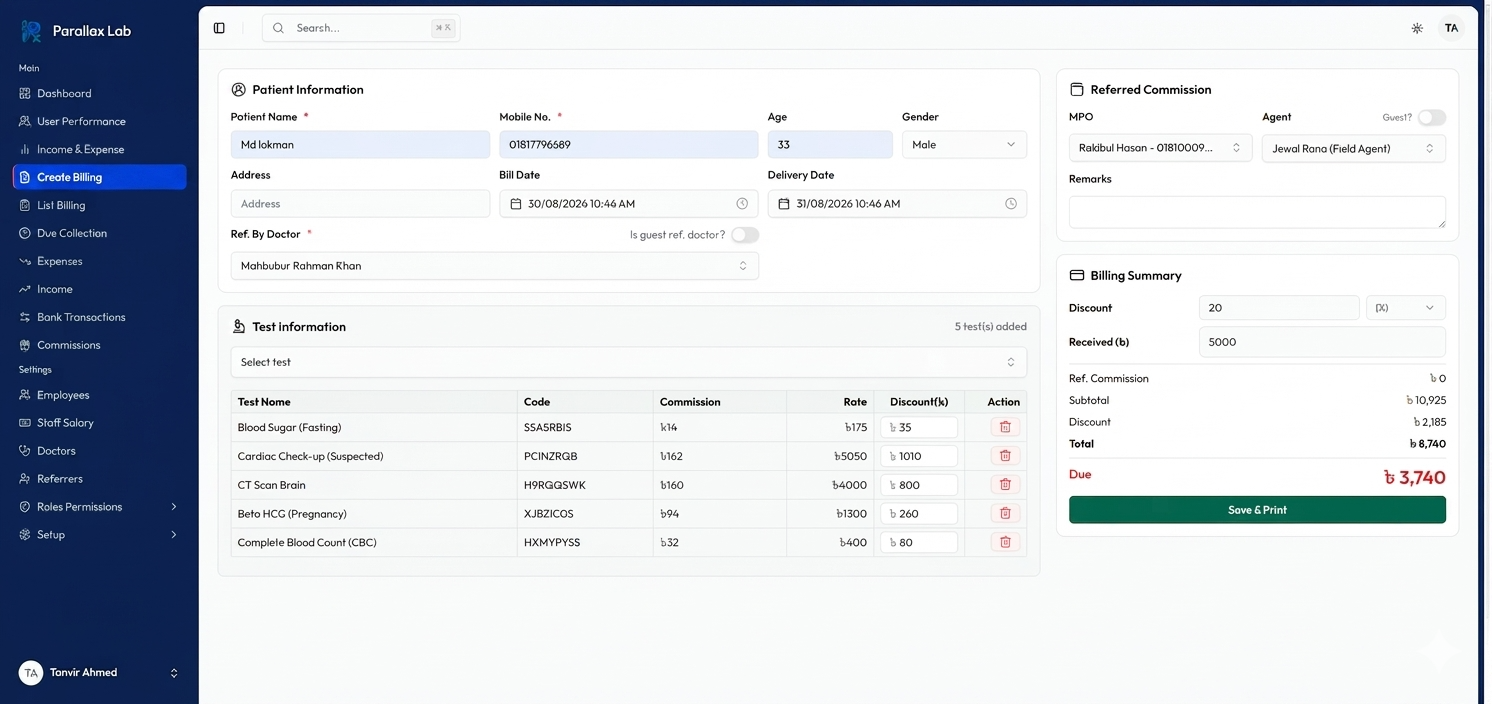Open the MPO Rakibul Hasan dropdown
Screen dimensions: 1492x704
pos(1160,148)
